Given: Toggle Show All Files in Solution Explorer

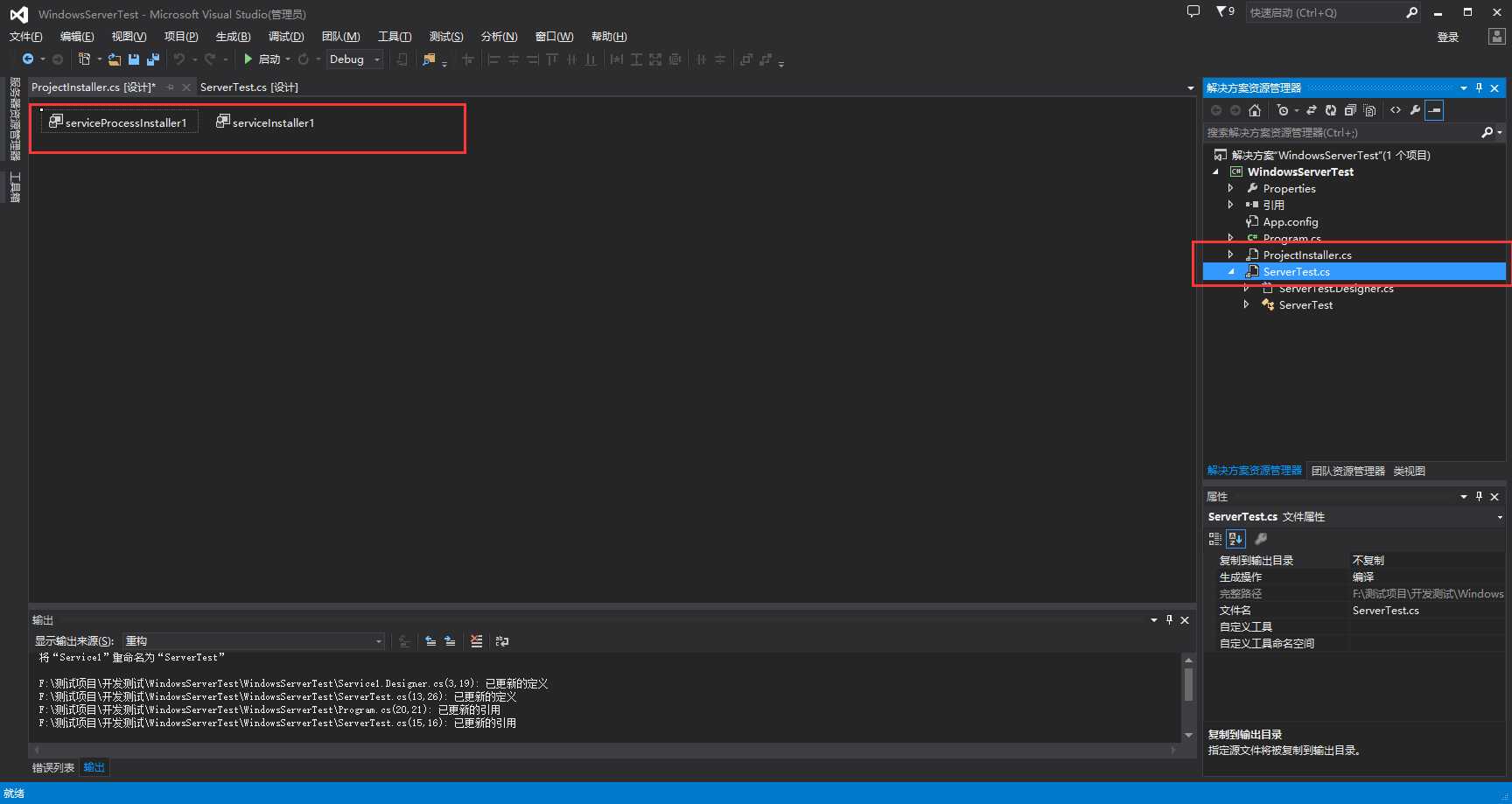Looking at the screenshot, I should coord(1370,110).
